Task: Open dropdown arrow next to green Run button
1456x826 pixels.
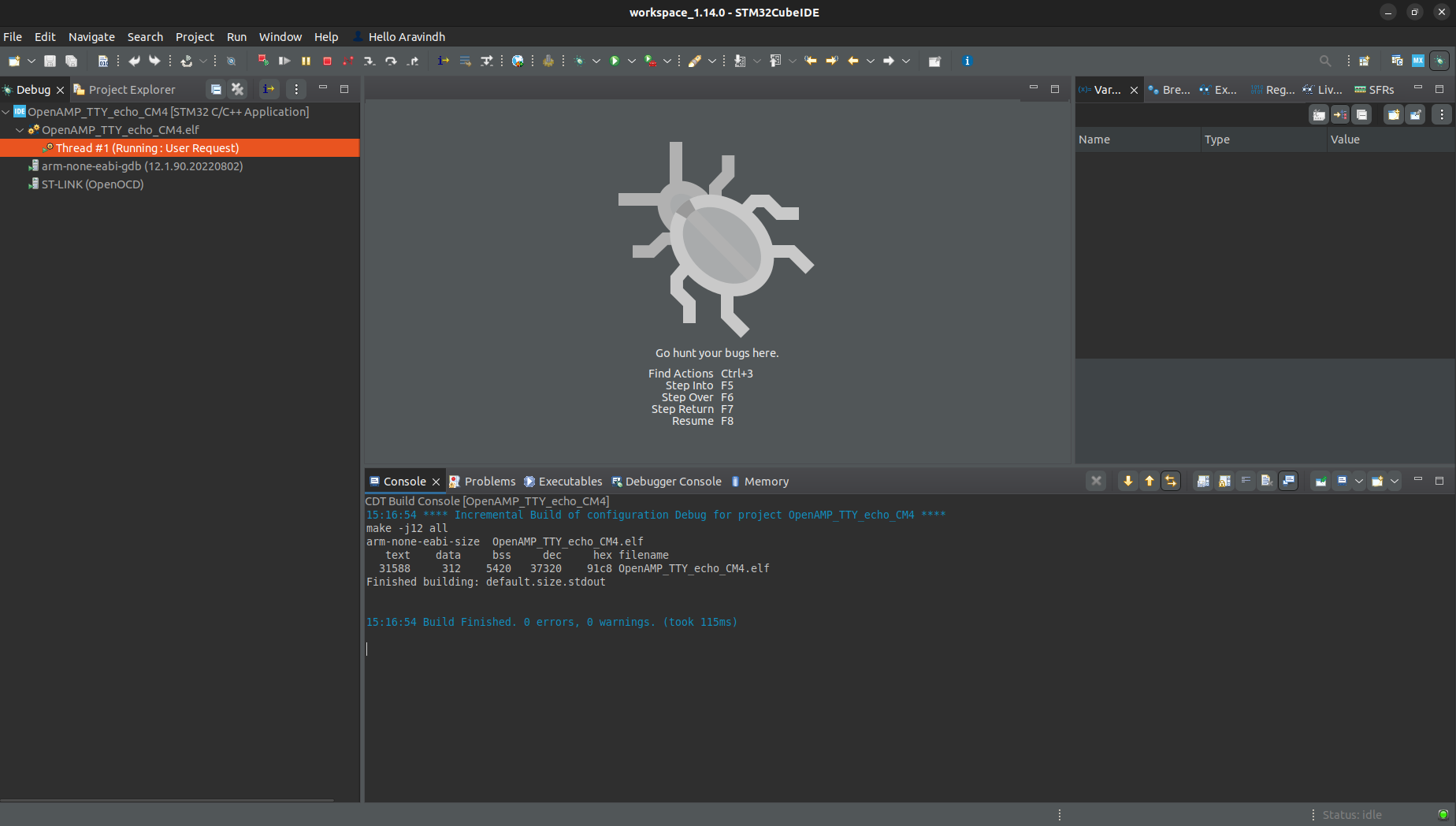Action: click(x=631, y=61)
